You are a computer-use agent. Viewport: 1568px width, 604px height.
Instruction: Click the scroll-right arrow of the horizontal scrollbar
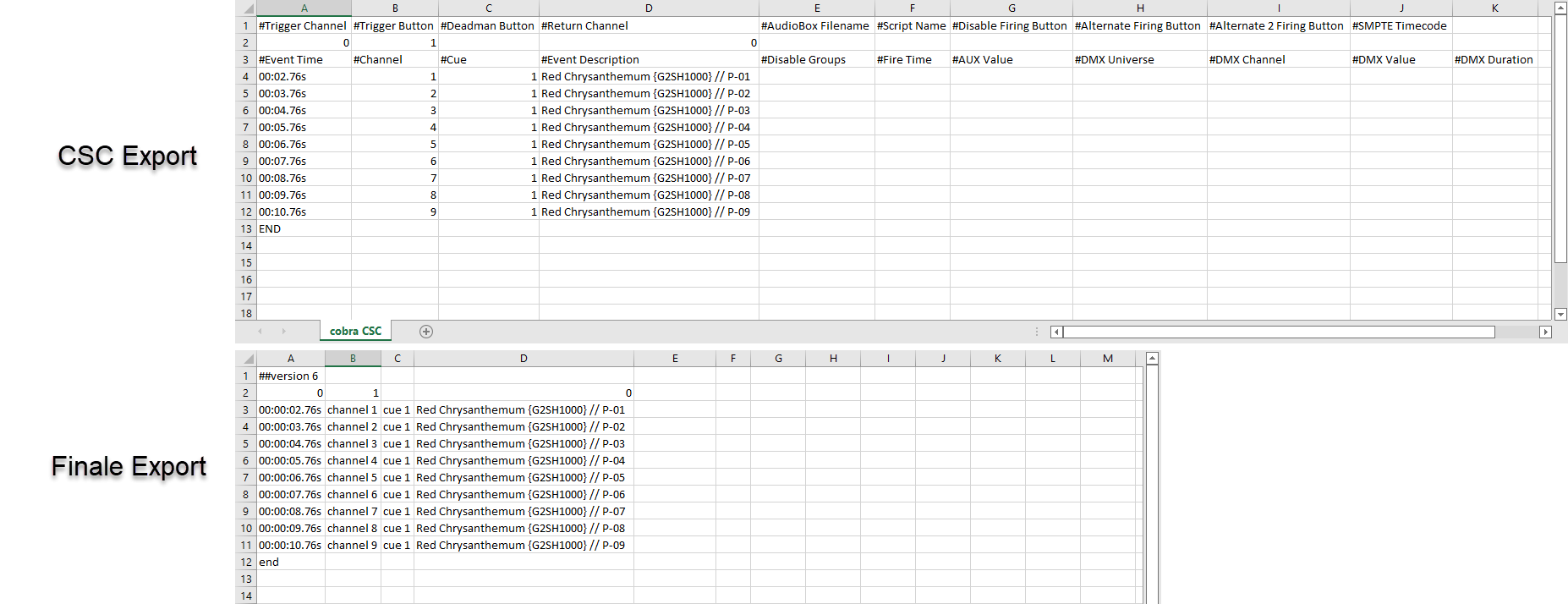(1545, 332)
